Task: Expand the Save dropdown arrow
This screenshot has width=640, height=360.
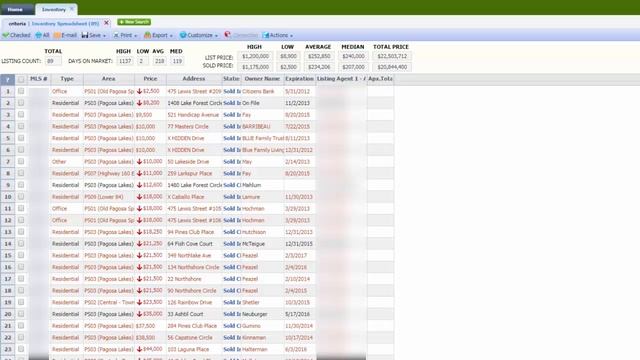Action: (104, 36)
